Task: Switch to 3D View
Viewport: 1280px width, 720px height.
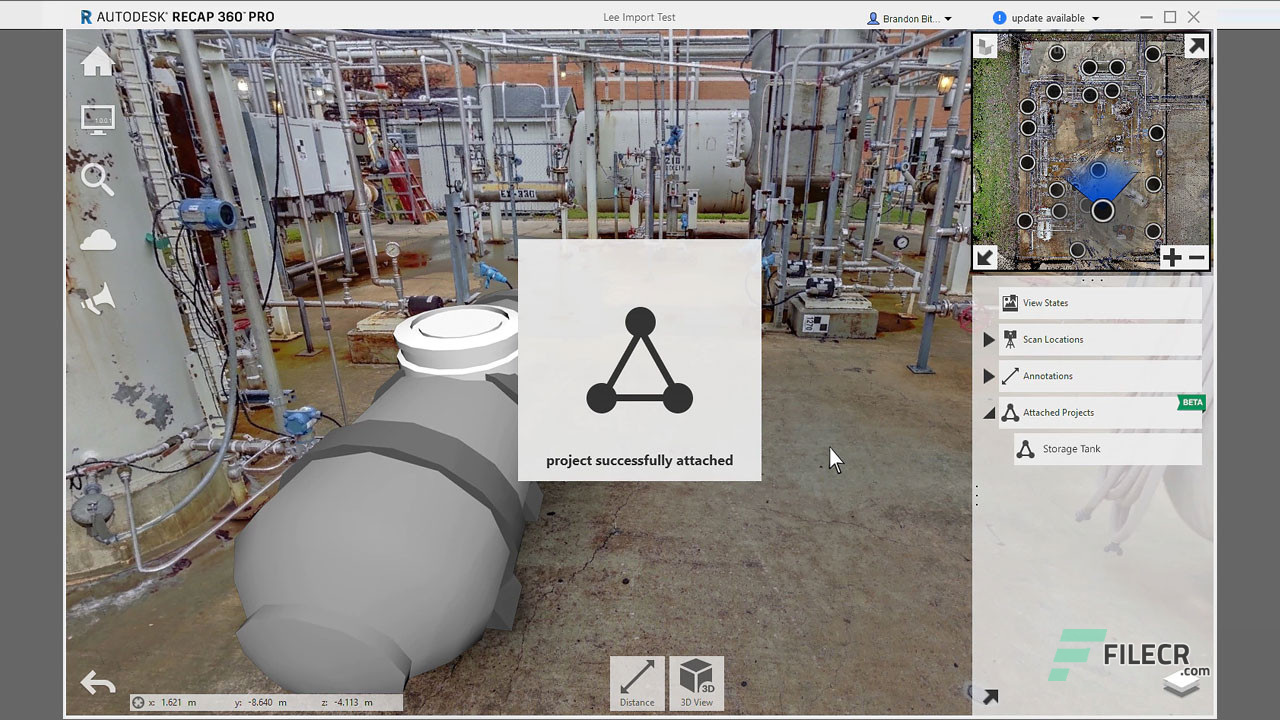Action: (x=696, y=683)
